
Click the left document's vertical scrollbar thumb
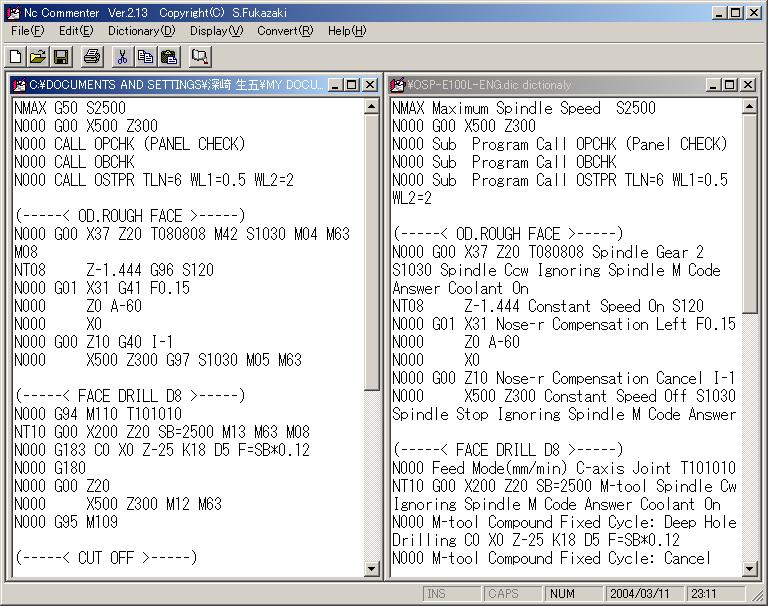point(371,252)
